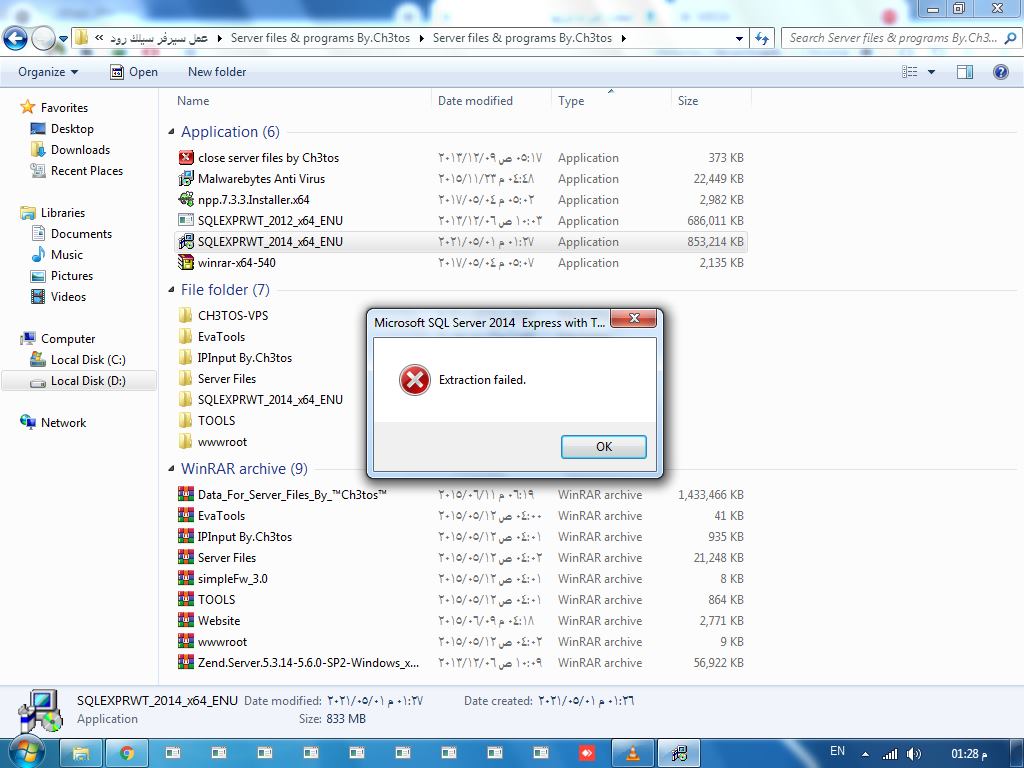Click OK in the Extraction failed dialog
The image size is (1024, 768).
(603, 447)
